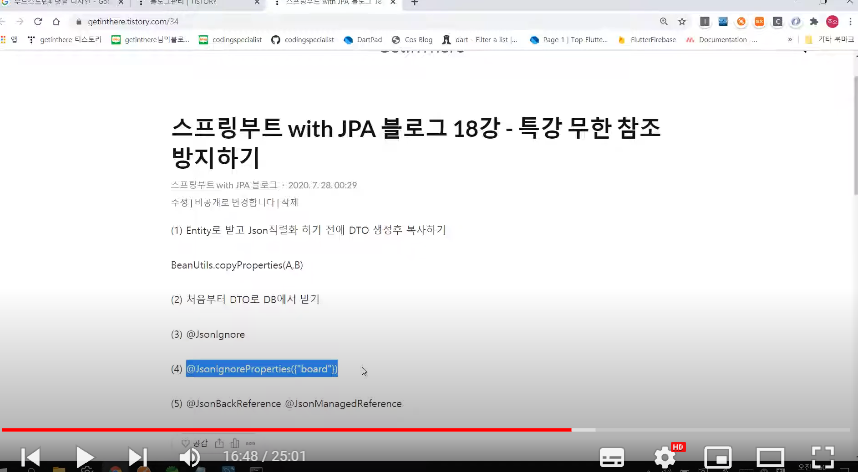This screenshot has width=858, height=472.
Task: Click the page vertical scrollbar
Action: click(x=855, y=135)
